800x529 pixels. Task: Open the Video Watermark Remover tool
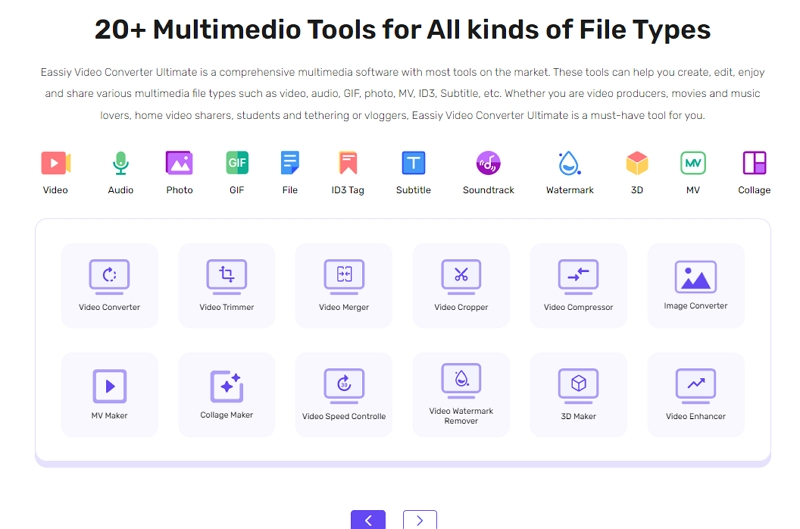point(461,394)
